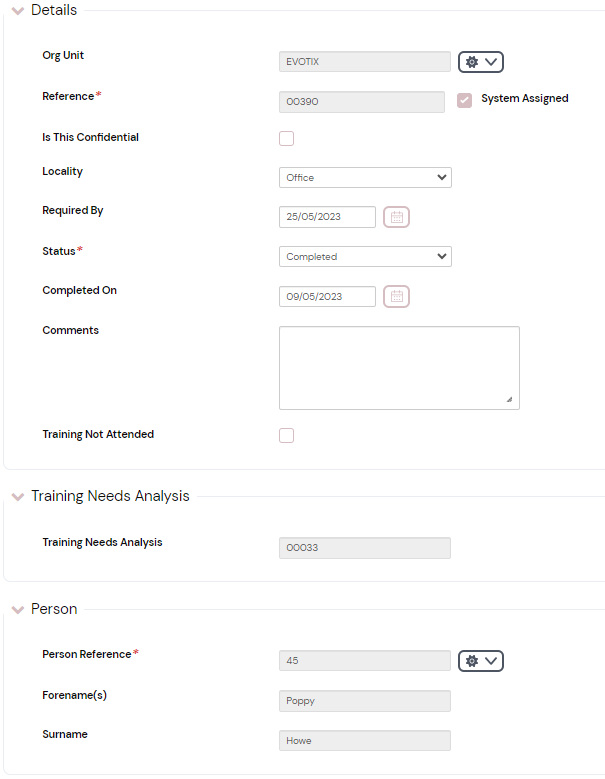Open the Required By calendar picker
The width and height of the screenshot is (605, 779).
coord(397,217)
